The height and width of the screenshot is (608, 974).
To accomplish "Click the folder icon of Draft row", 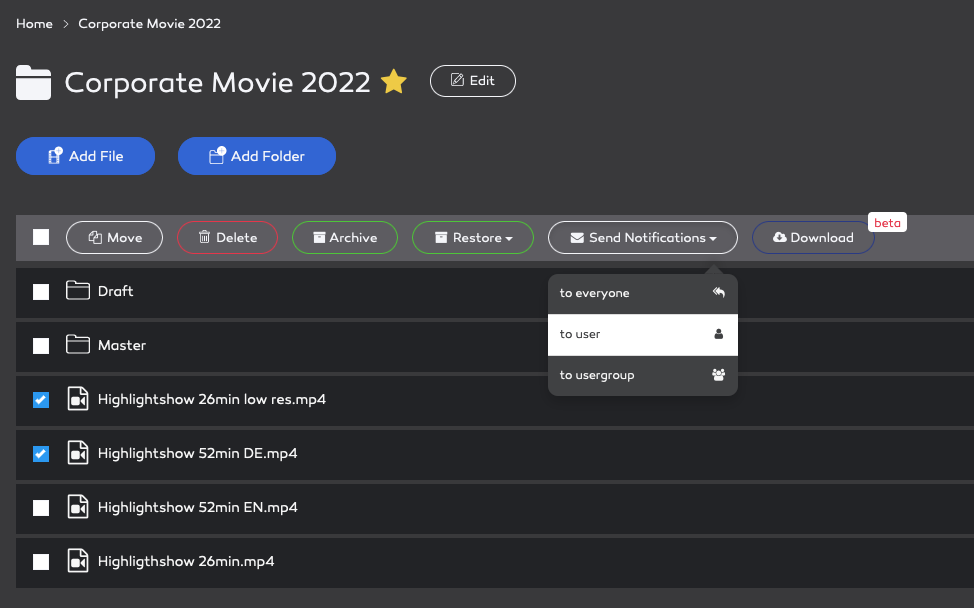I will (78, 290).
